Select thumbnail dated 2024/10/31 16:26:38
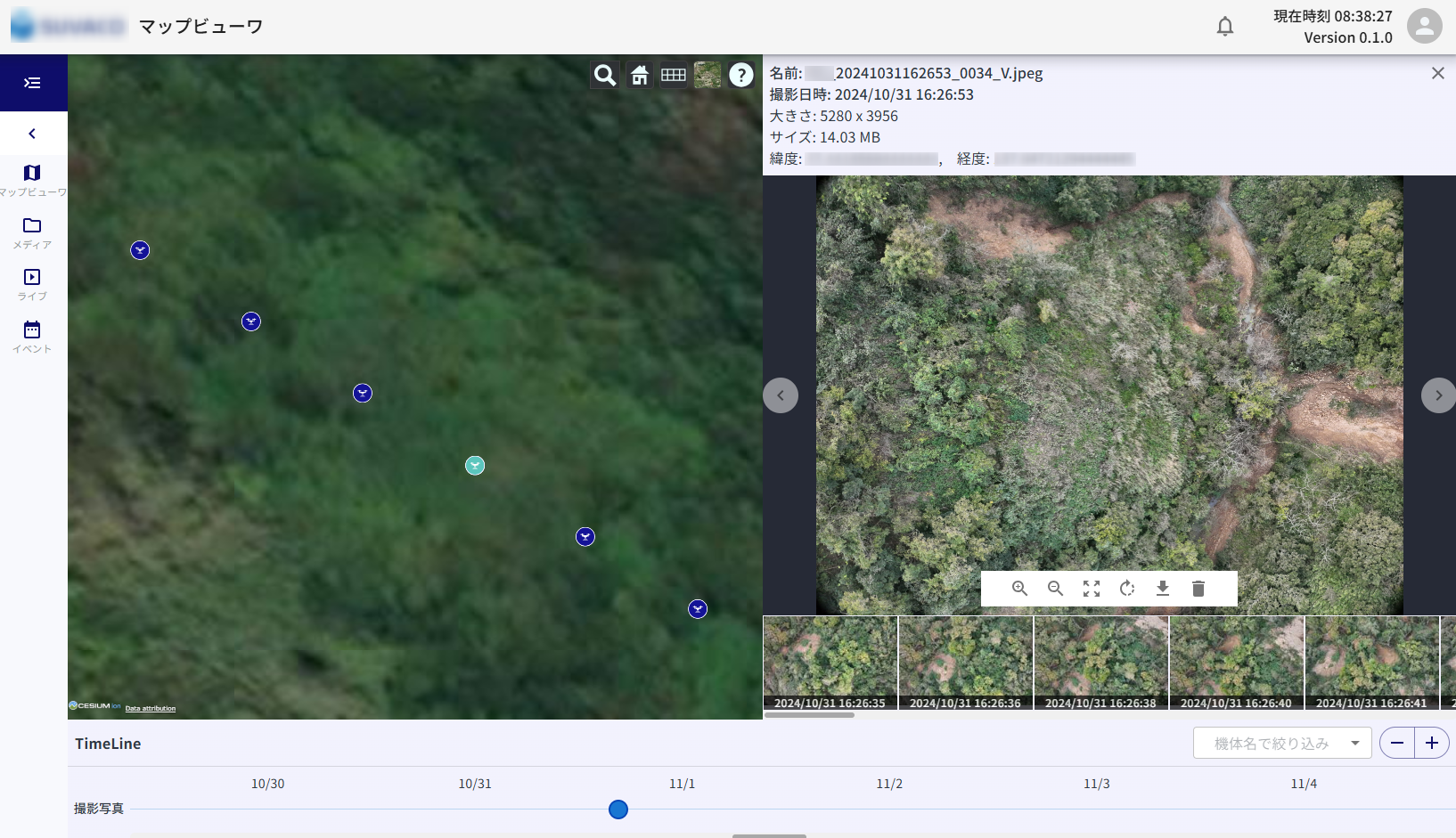Screen dimensions: 1456x838 1101,663
